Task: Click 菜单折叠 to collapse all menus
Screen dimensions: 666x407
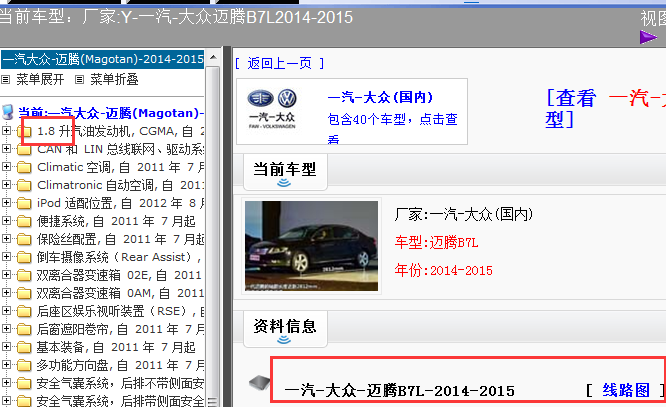Action: coord(114,79)
